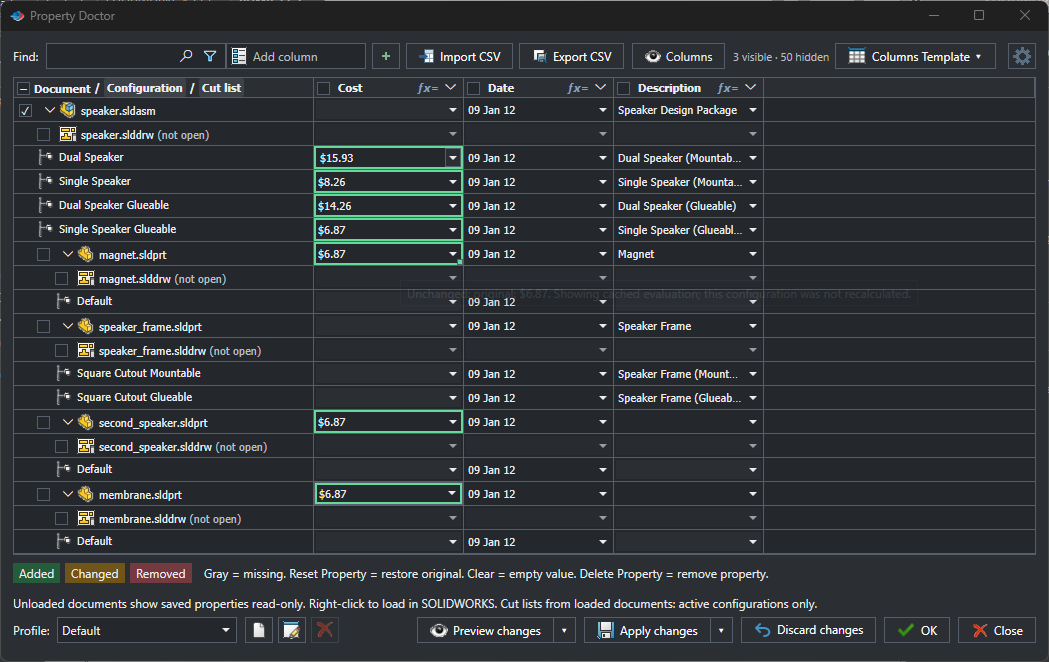Viewport: 1049px width, 662px height.
Task: Click the fx= formula icon in Cost header
Action: click(x=427, y=88)
